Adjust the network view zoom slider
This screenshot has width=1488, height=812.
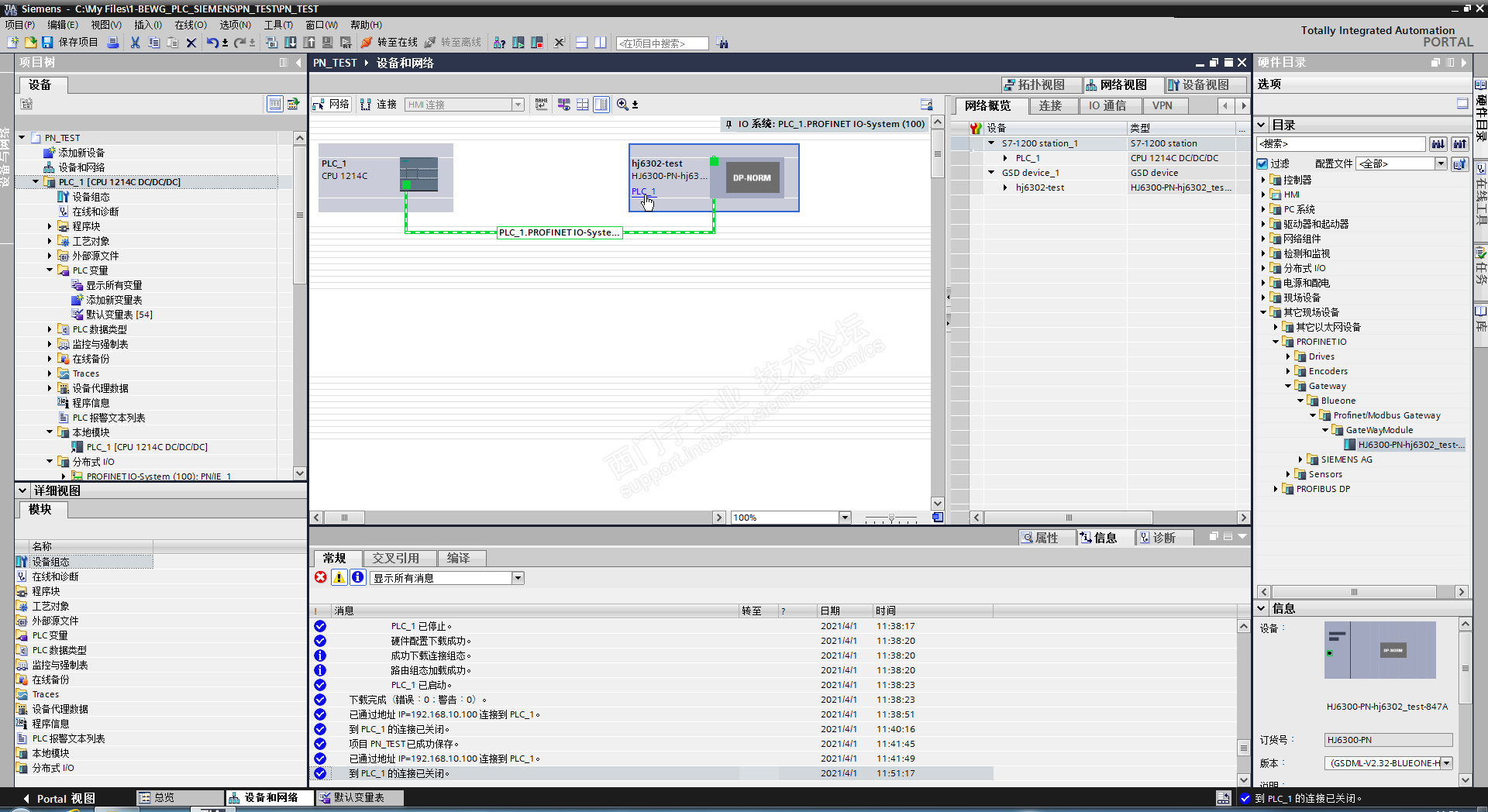tap(891, 518)
